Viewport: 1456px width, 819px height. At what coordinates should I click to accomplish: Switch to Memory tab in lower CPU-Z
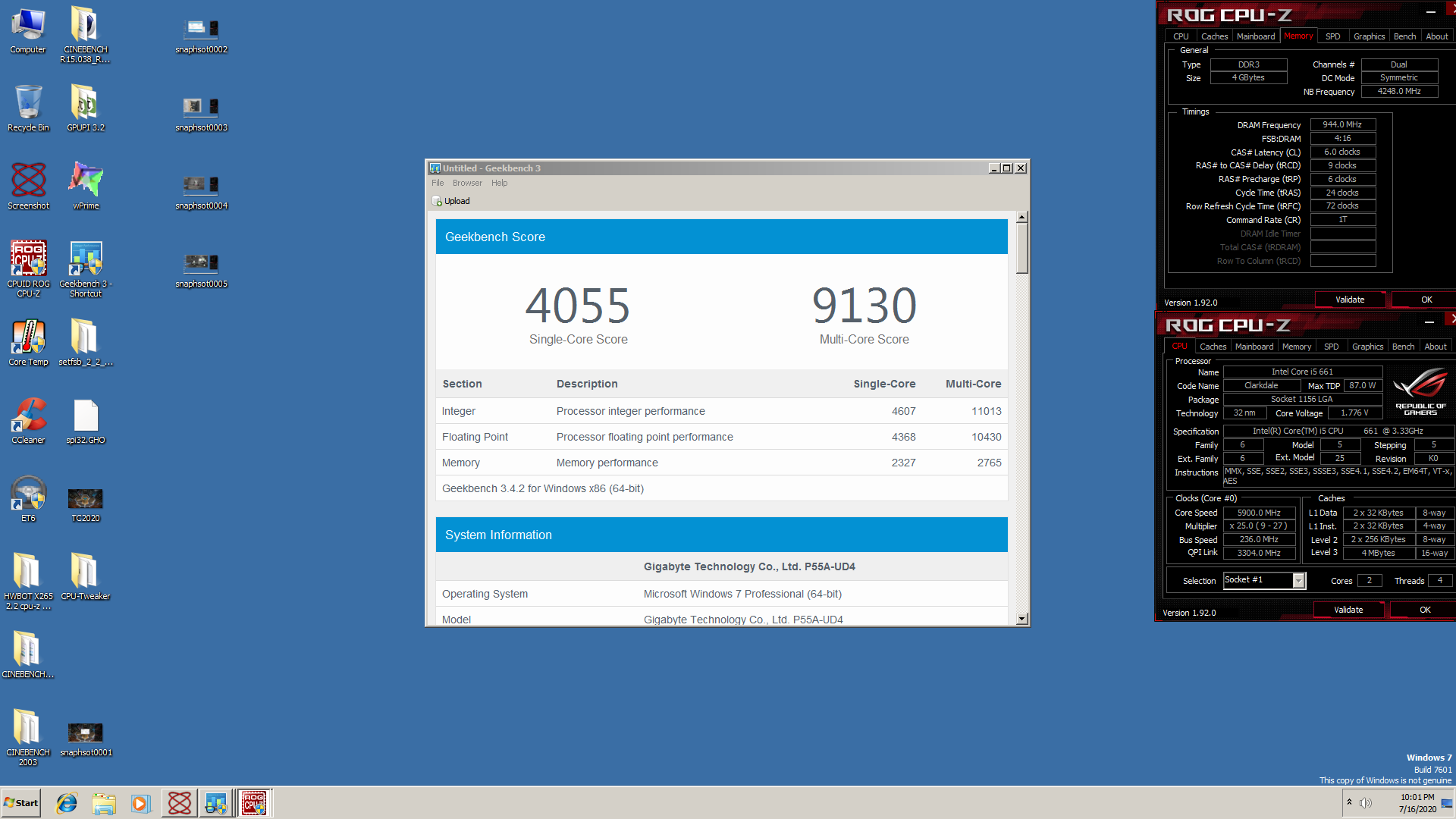click(x=1297, y=347)
